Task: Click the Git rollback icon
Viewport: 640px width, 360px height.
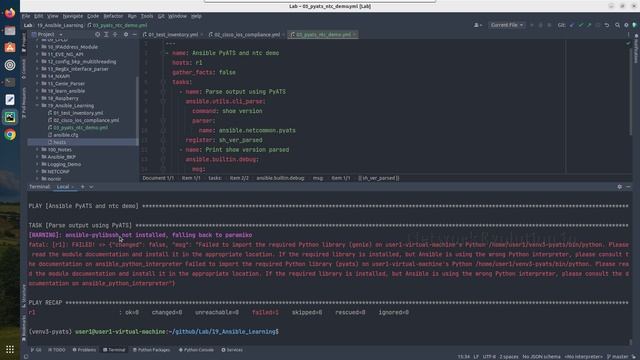Action: click(x=607, y=25)
